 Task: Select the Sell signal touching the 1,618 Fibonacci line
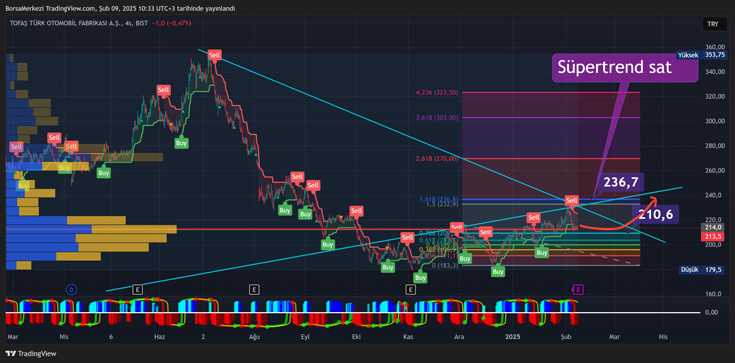click(571, 201)
